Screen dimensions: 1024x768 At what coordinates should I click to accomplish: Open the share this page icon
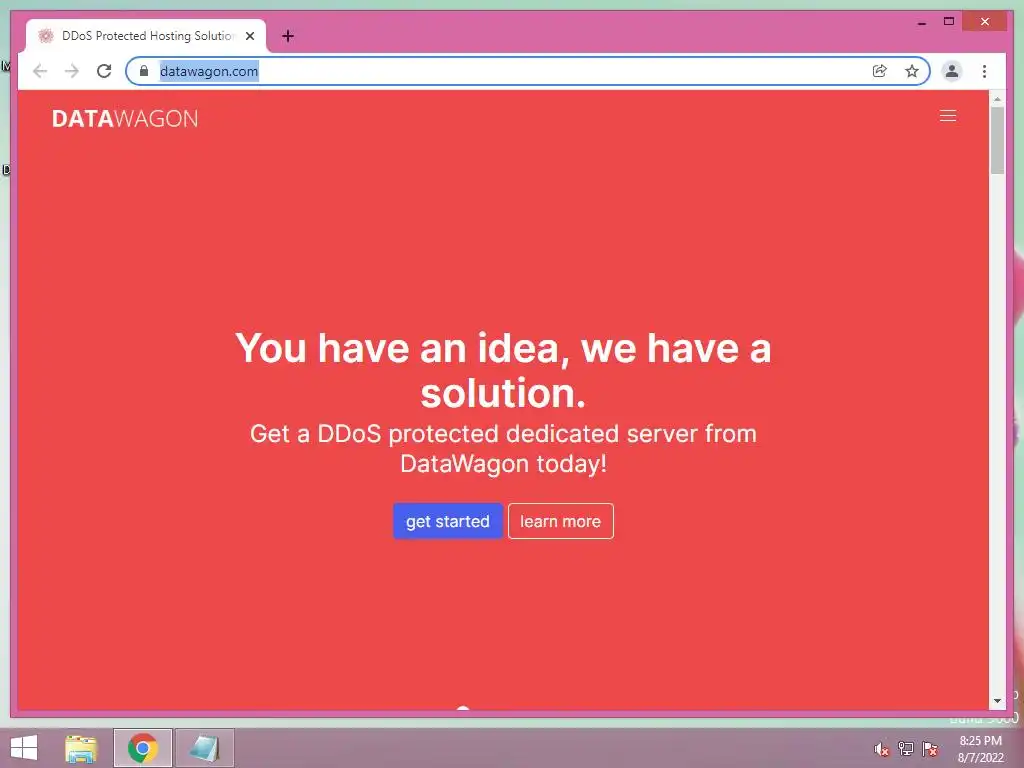(x=880, y=71)
